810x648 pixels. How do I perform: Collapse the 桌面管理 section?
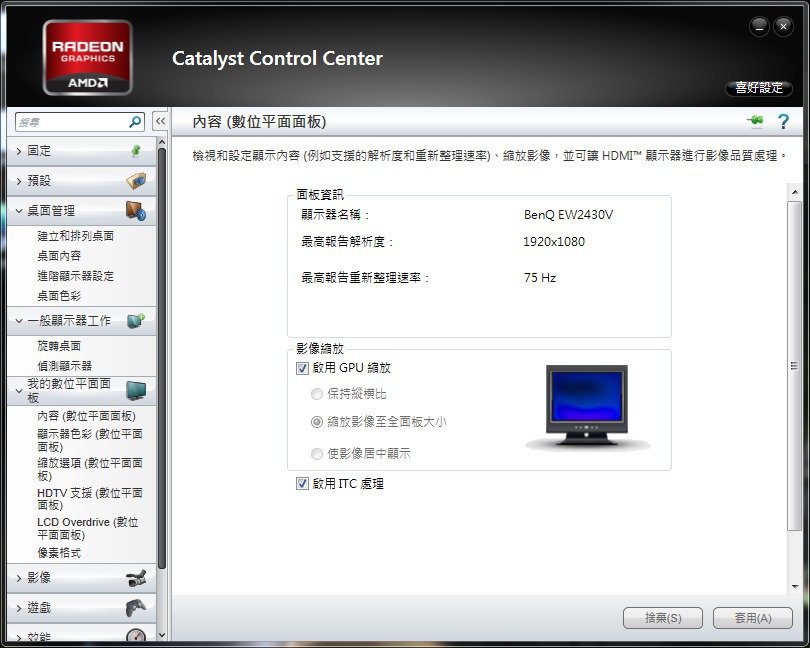[x=19, y=211]
